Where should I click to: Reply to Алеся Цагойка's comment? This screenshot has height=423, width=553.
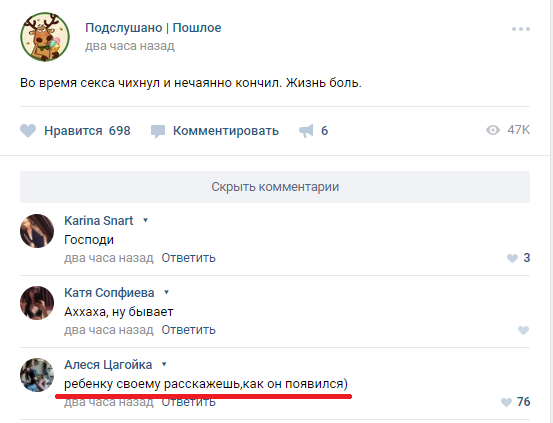188,403
